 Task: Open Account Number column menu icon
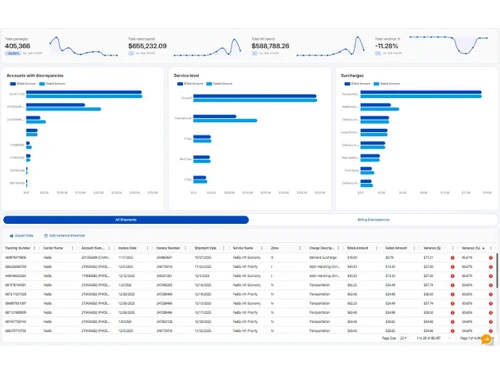(109, 248)
